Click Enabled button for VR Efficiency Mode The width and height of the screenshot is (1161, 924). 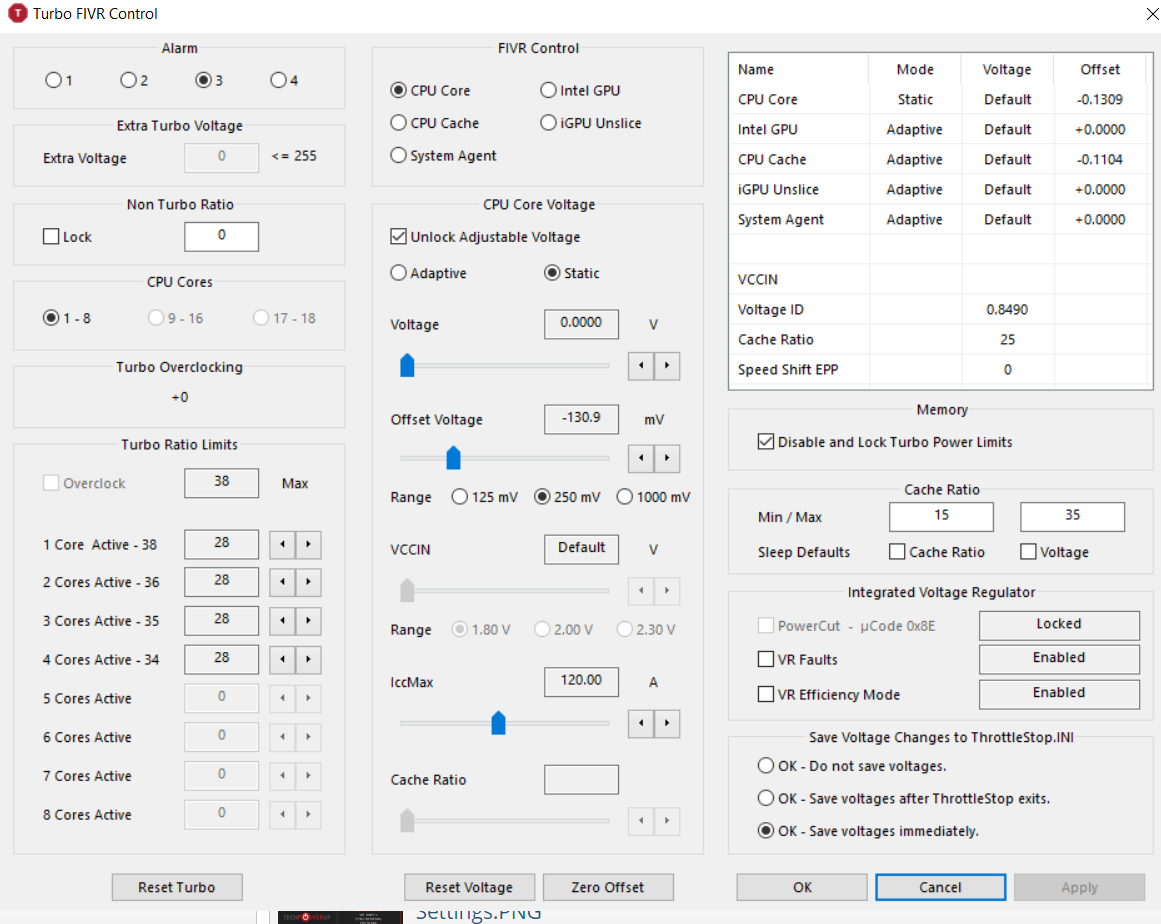[1059, 694]
